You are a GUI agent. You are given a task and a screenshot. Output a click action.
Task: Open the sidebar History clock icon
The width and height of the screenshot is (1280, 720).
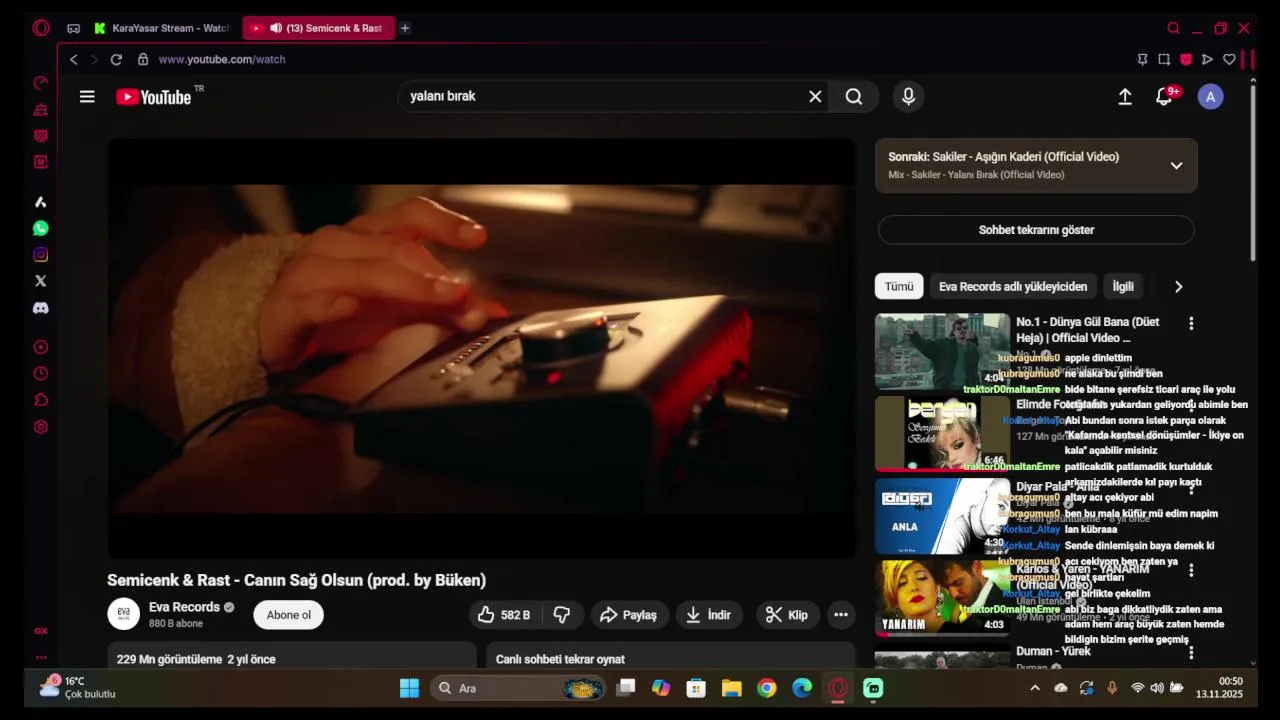pyautogui.click(x=41, y=374)
